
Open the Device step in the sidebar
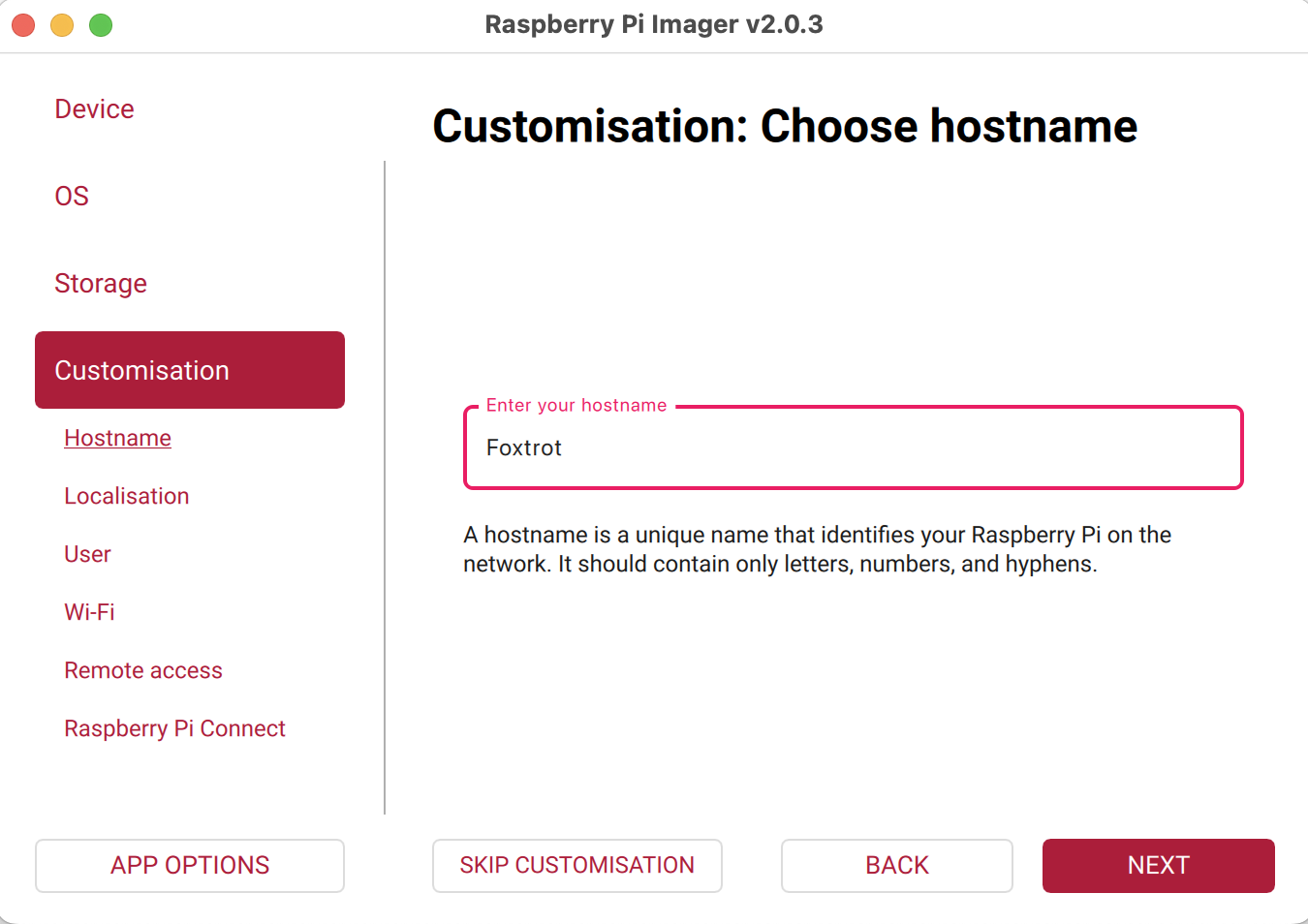pyautogui.click(x=94, y=109)
